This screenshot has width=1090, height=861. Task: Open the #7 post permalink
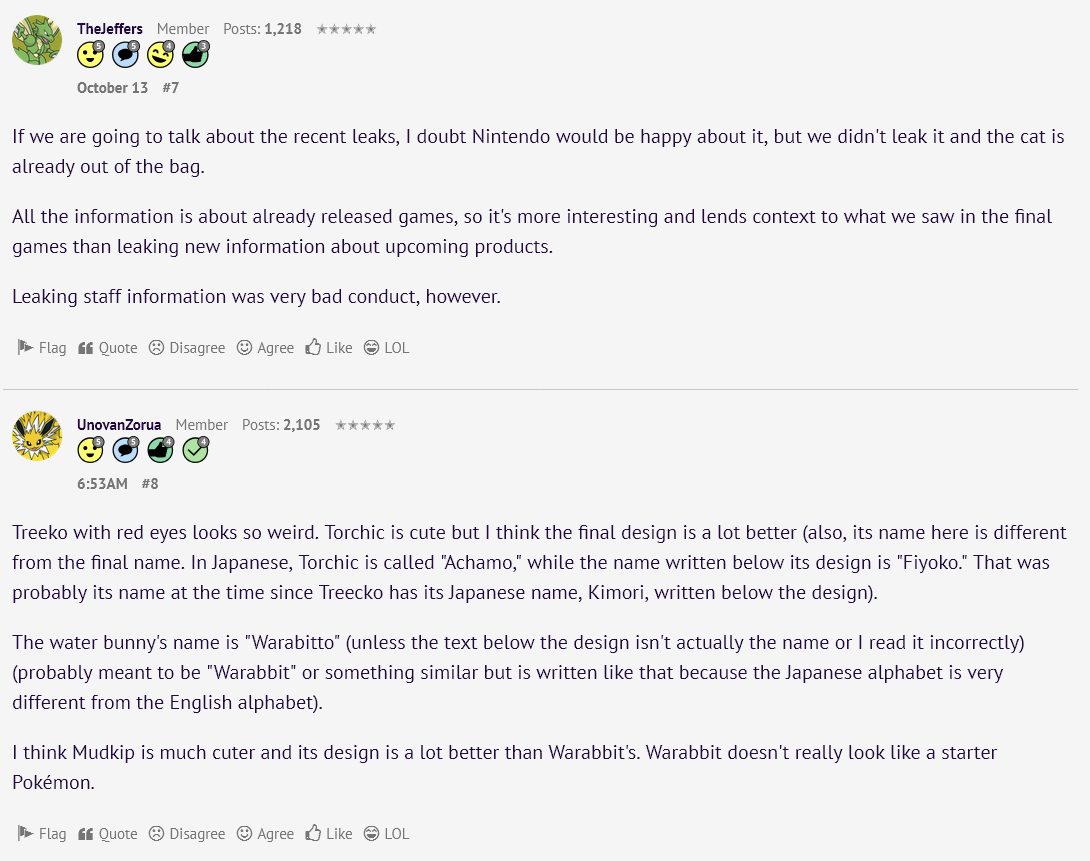[x=170, y=88]
